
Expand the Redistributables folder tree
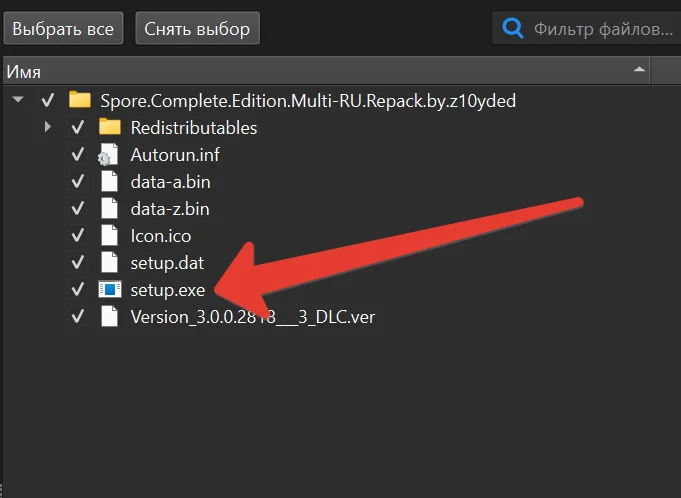(47, 127)
